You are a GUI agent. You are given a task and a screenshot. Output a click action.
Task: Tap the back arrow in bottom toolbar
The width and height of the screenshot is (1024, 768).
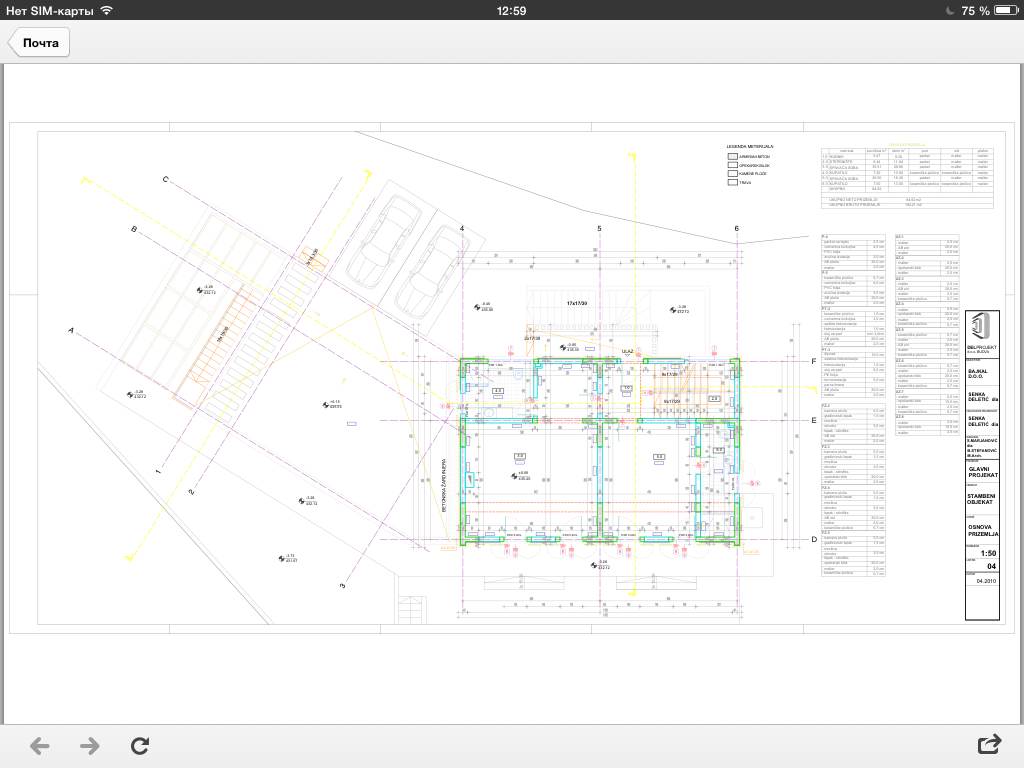click(x=40, y=745)
